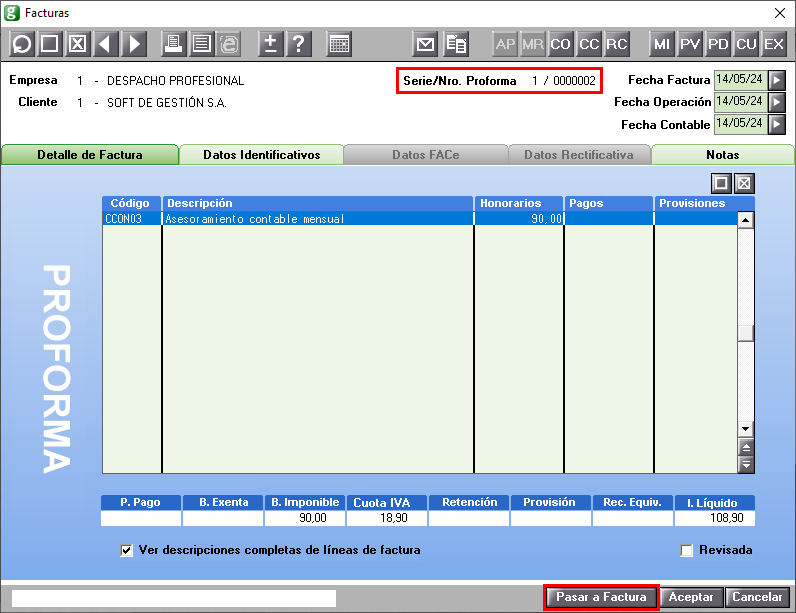
Task: Click the page-up double arrow below scrollbar
Action: (746, 448)
